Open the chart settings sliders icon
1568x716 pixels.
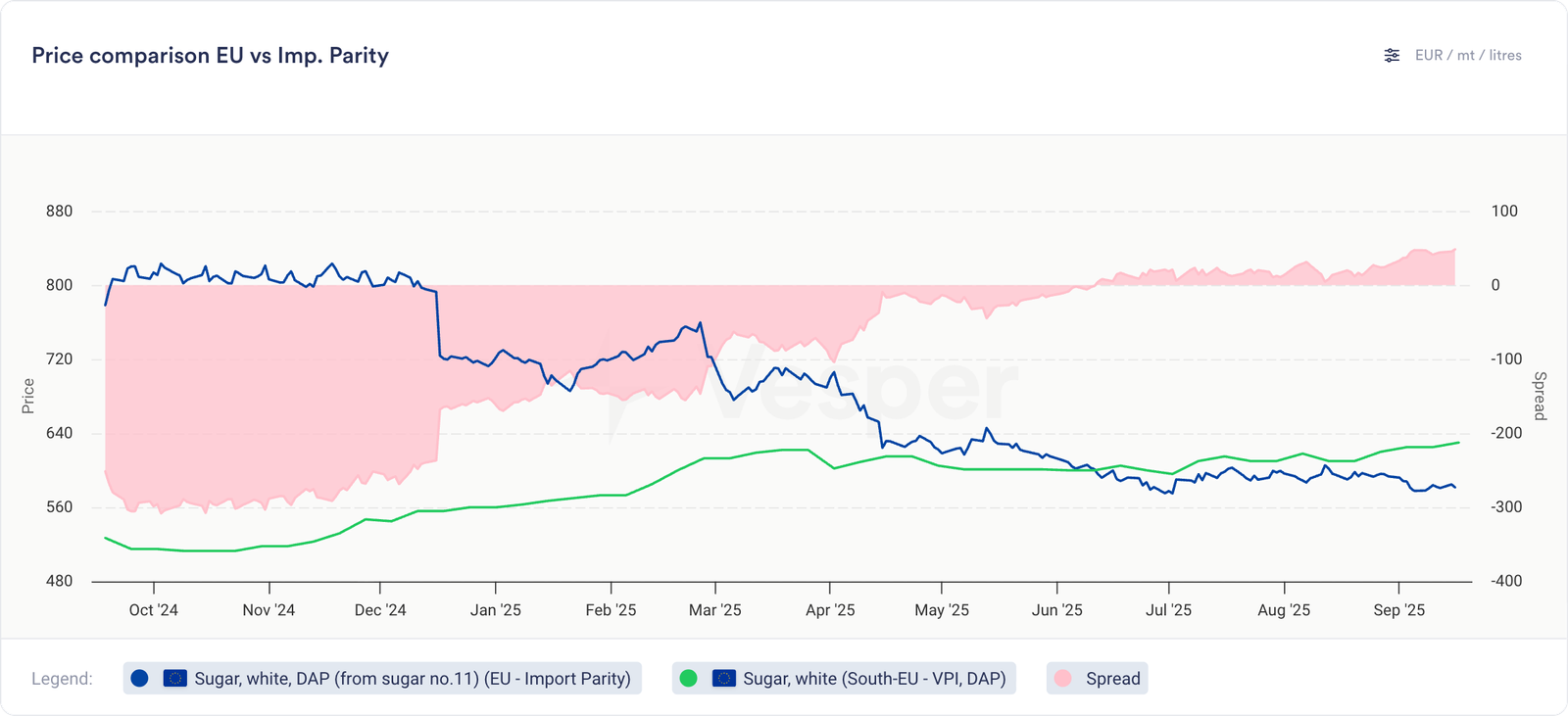(x=1392, y=56)
